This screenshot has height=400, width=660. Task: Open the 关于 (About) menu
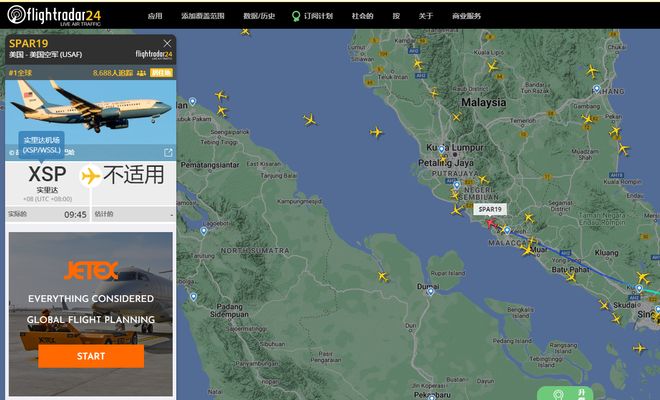tap(426, 16)
